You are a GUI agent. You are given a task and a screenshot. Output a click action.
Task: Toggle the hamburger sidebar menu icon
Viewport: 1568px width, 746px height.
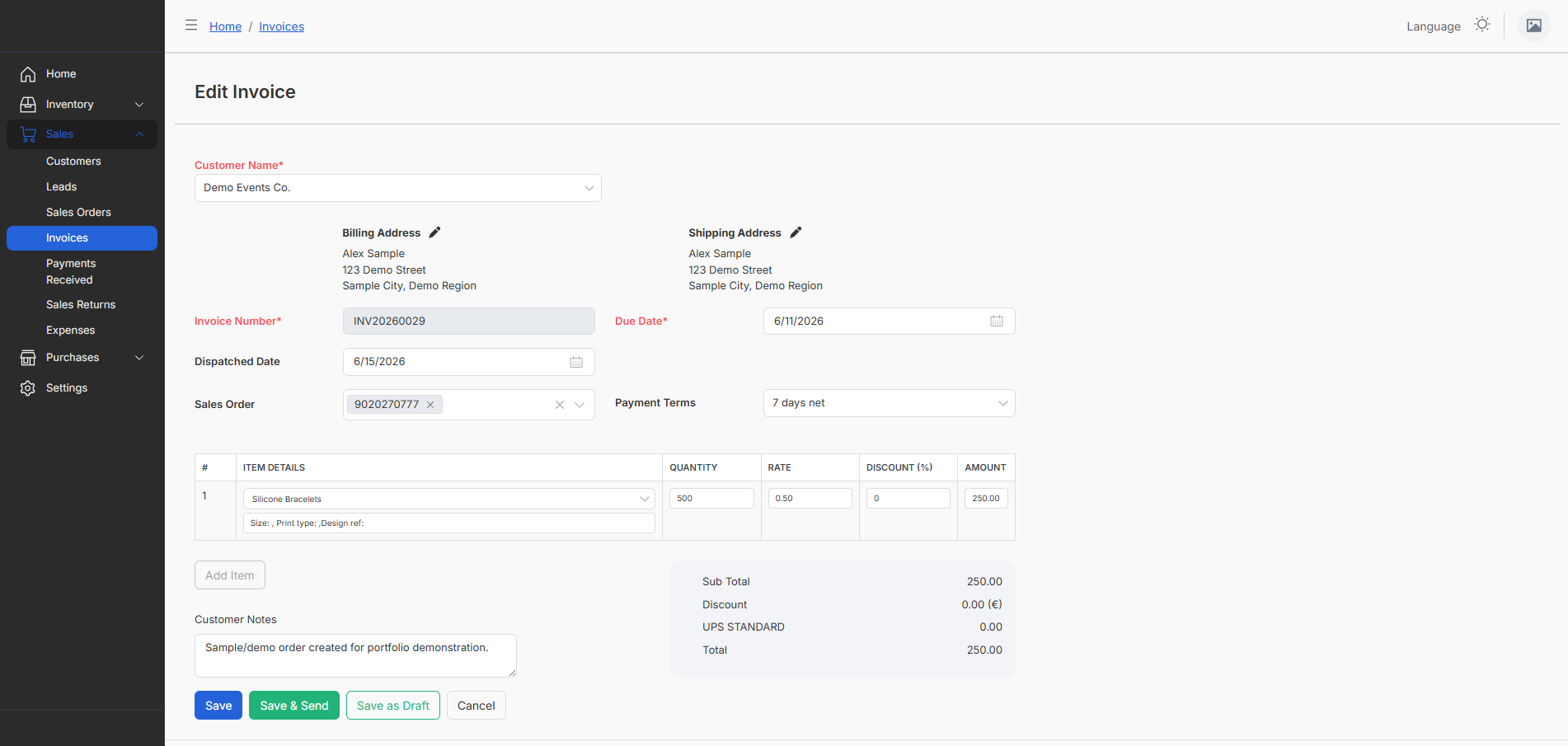click(191, 25)
